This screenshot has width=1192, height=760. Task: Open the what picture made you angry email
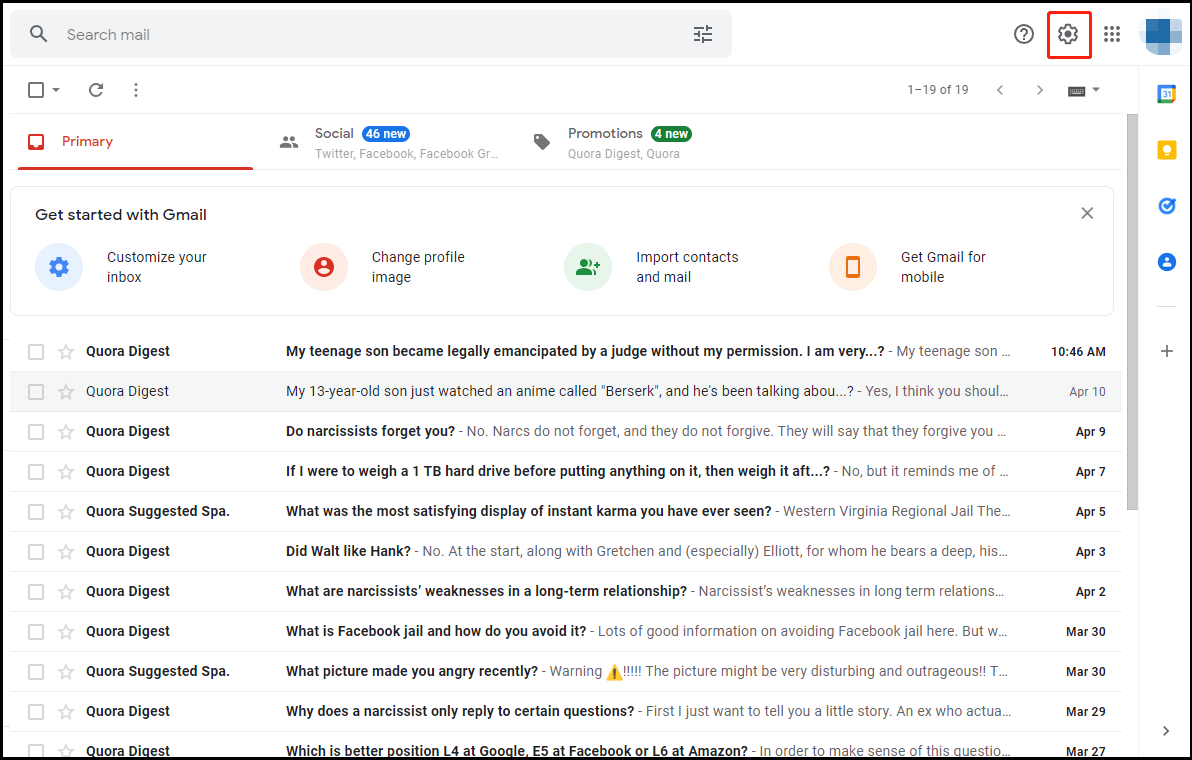(x=566, y=672)
